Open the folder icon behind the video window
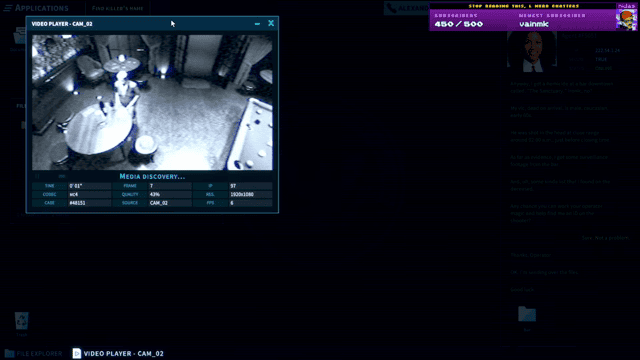 19,36
